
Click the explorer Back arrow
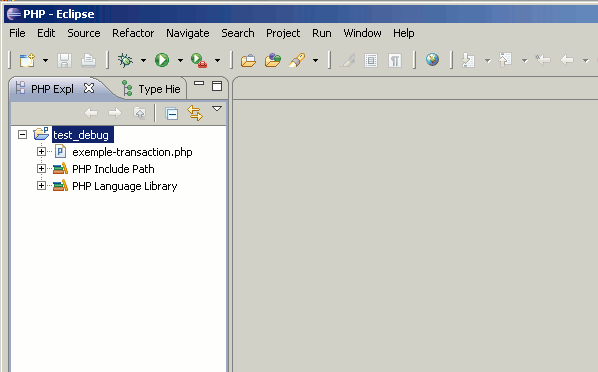click(x=91, y=113)
